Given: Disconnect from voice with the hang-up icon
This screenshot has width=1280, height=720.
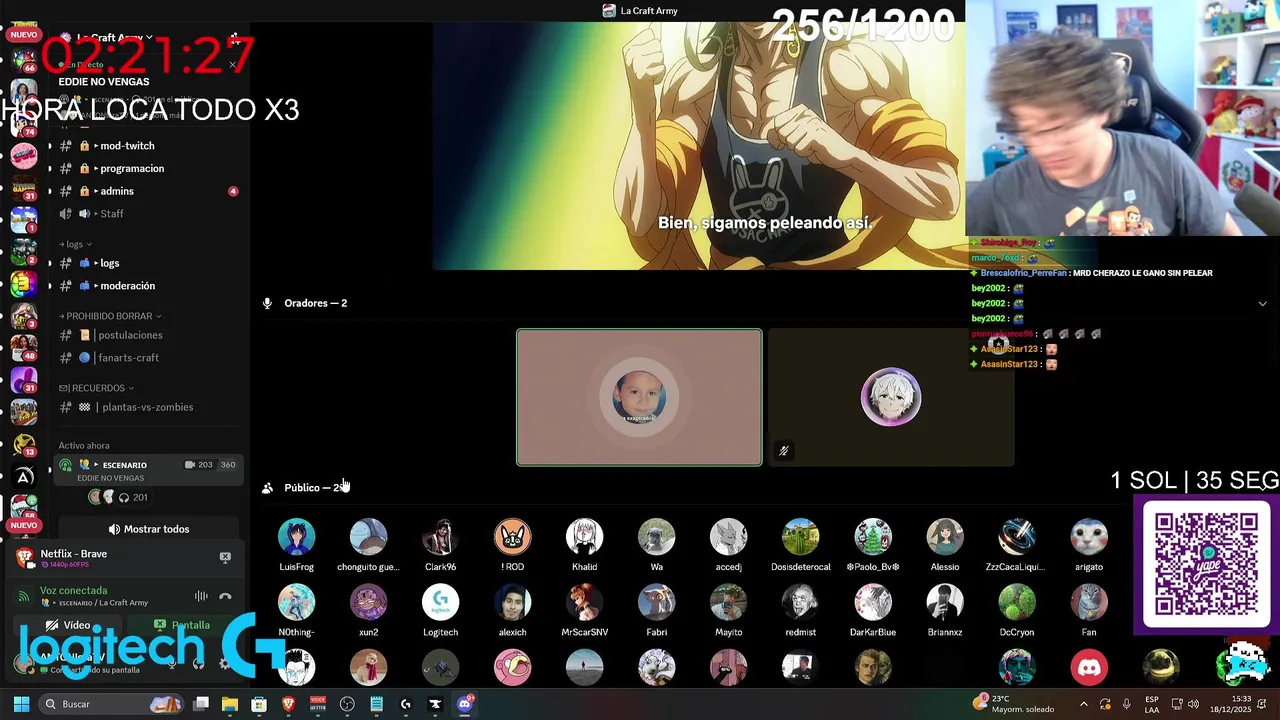Looking at the screenshot, I should tap(225, 596).
